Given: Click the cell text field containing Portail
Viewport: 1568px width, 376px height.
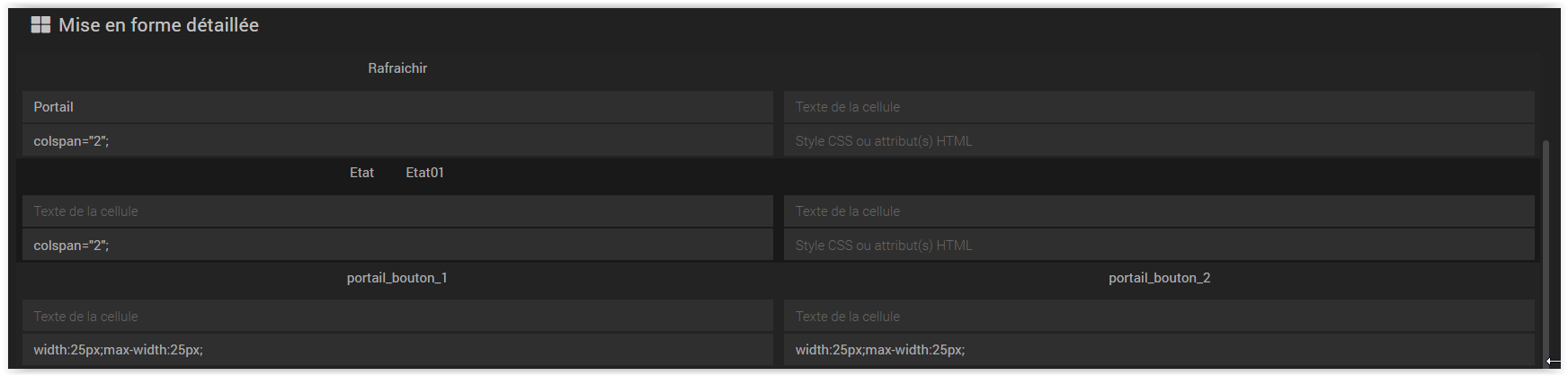Looking at the screenshot, I should click(x=397, y=107).
